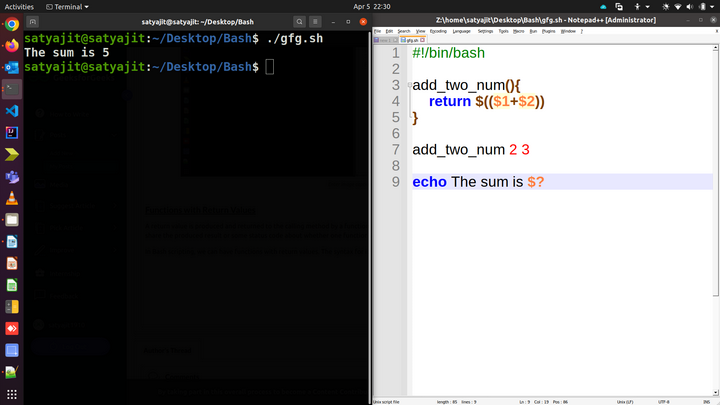Open the Tools menu in Notepad++
This screenshot has width=720, height=405.
(504, 31)
